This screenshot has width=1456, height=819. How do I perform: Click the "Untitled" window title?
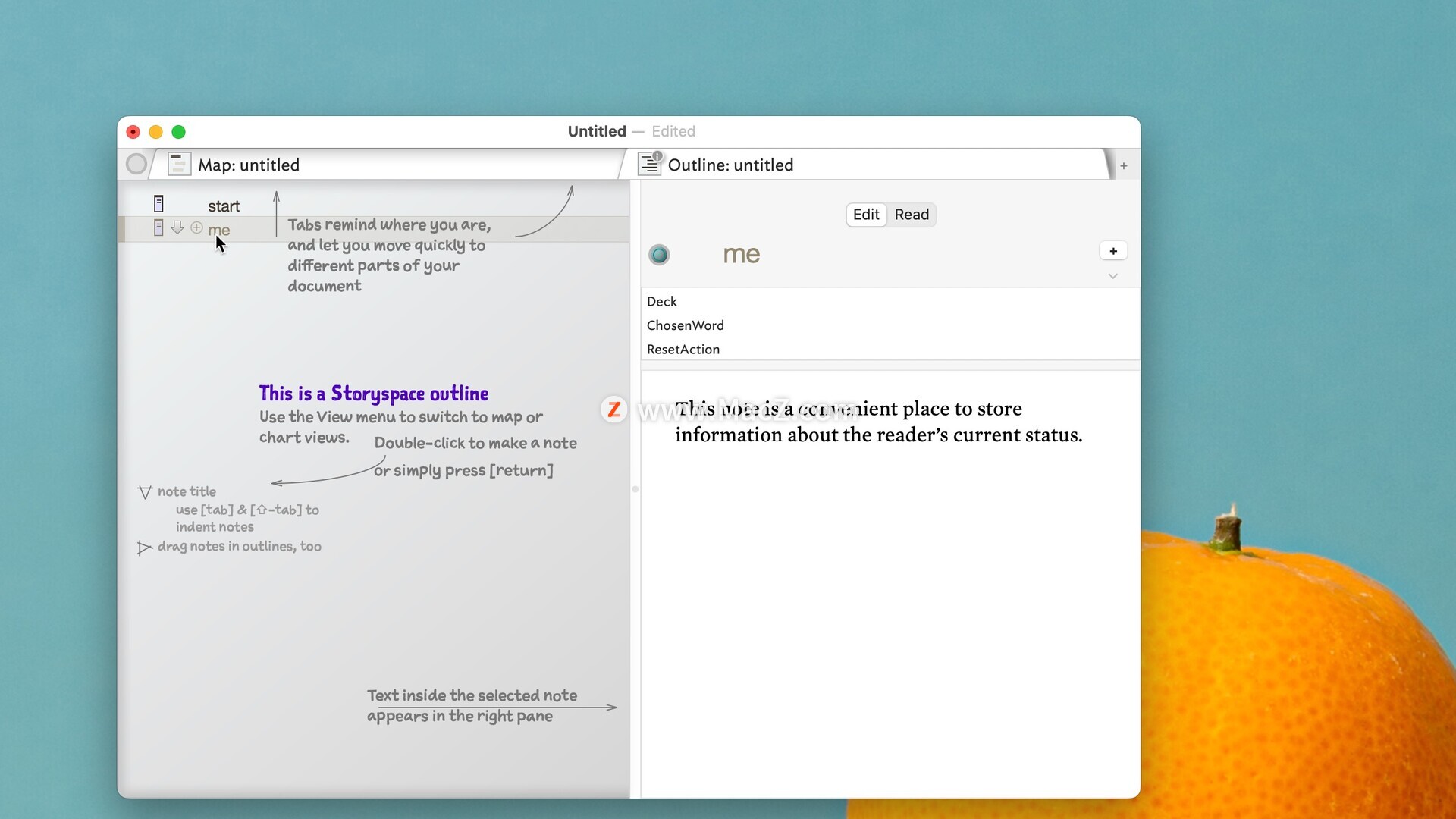(597, 131)
